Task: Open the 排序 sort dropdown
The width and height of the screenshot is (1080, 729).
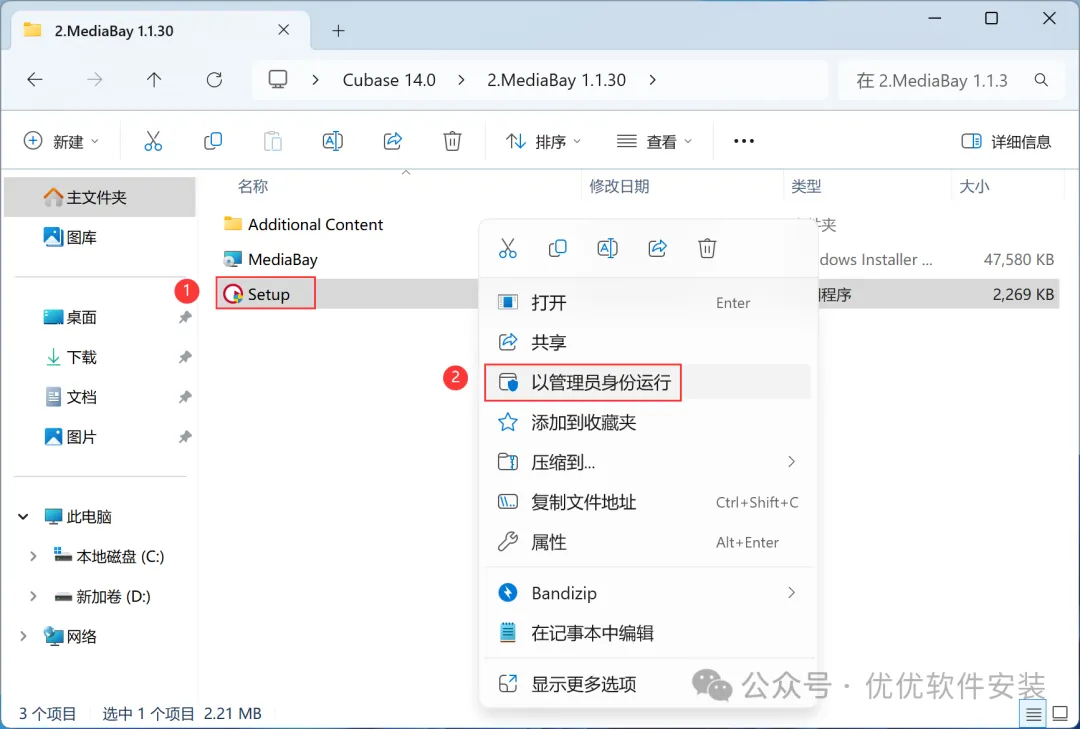Action: pos(543,141)
